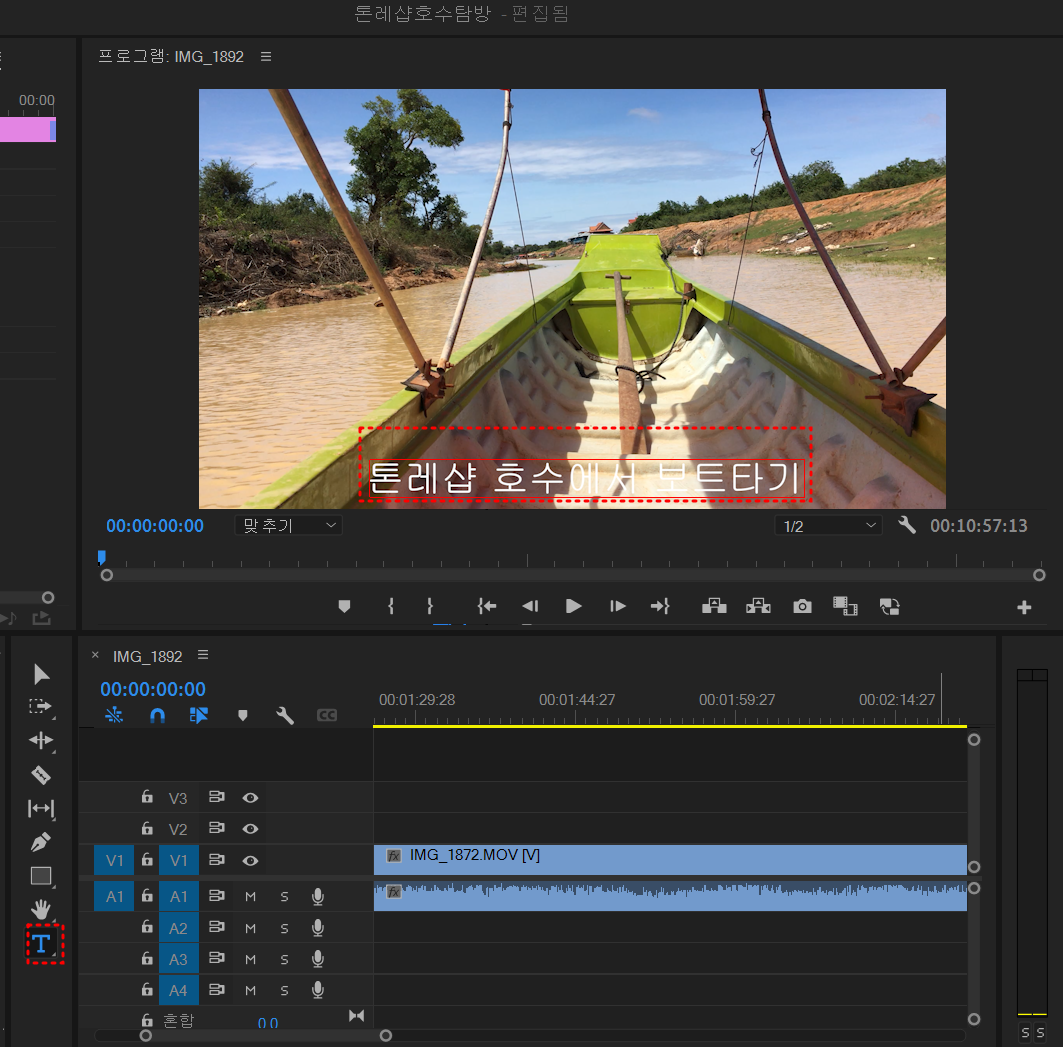This screenshot has width=1063, height=1047.
Task: Click the timeline captions CC button
Action: tap(327, 715)
